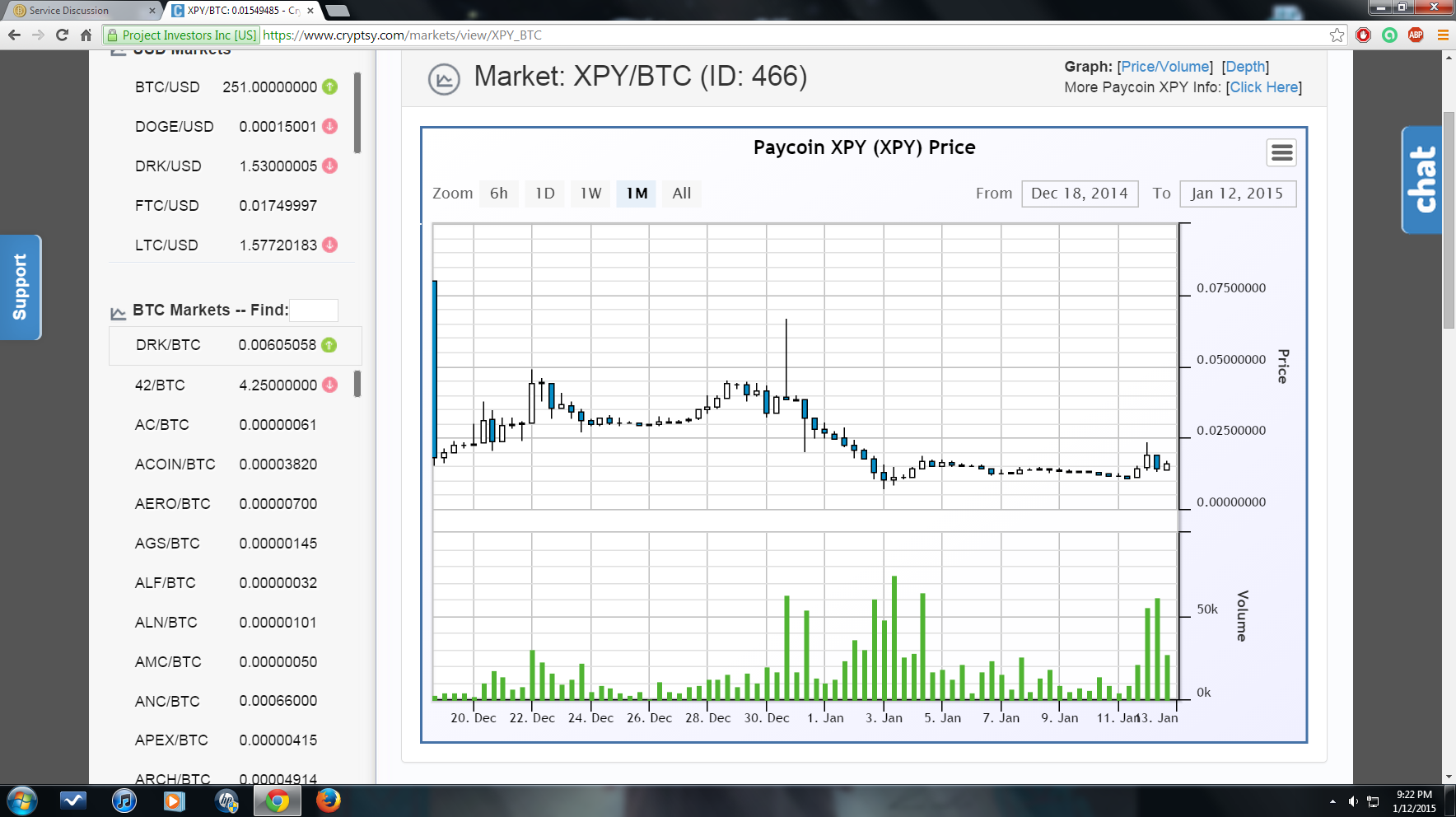This screenshot has height=817, width=1456.
Task: Select the XPY/BTC browser tab
Action: [x=243, y=11]
